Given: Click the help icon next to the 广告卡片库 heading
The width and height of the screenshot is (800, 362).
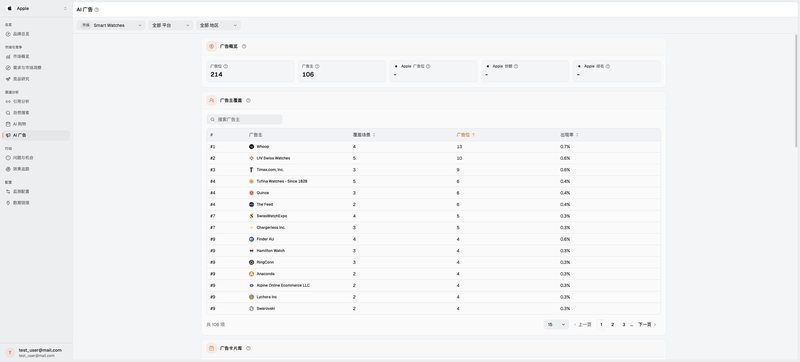Looking at the screenshot, I should [248, 348].
